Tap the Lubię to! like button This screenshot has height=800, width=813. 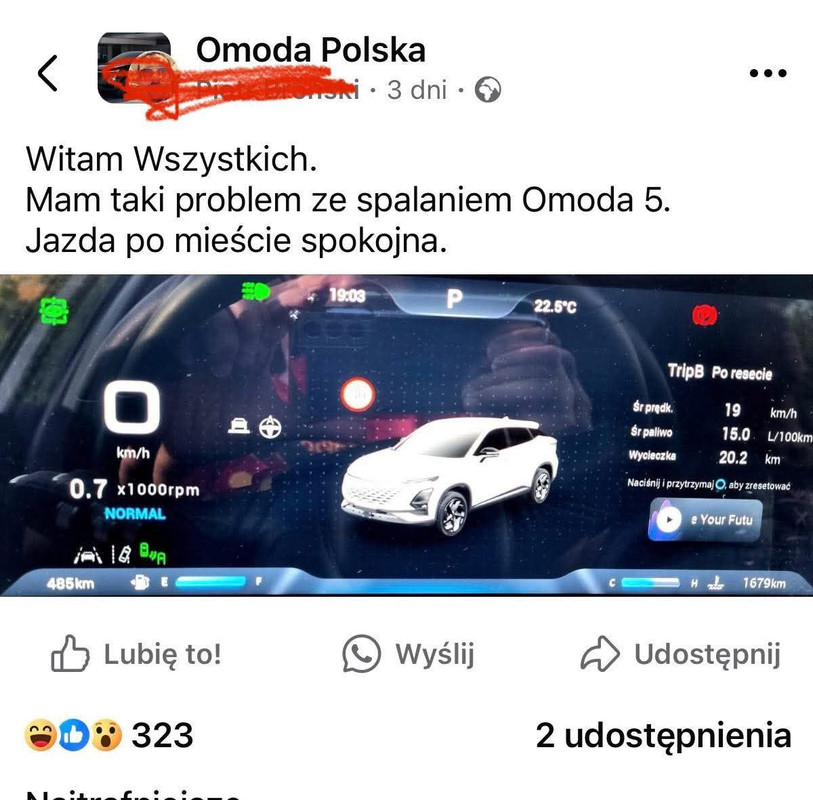tap(136, 653)
